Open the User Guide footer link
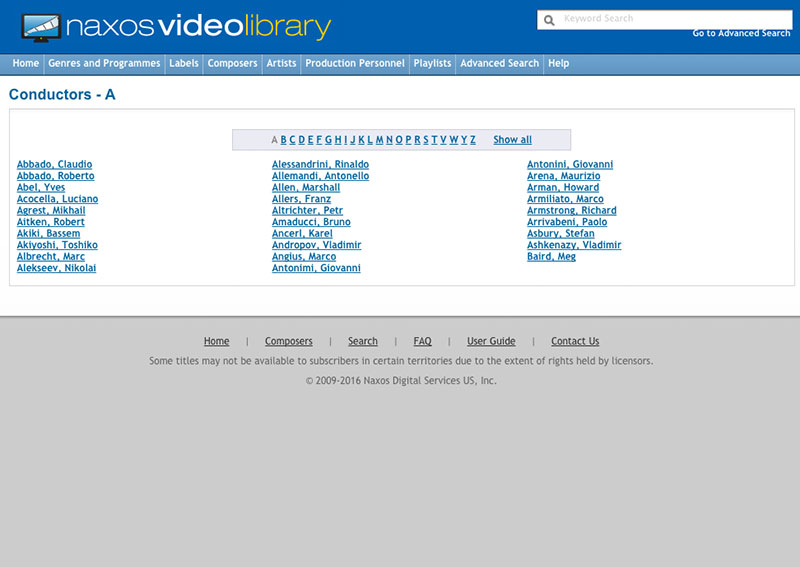The height and width of the screenshot is (567, 800). click(491, 341)
